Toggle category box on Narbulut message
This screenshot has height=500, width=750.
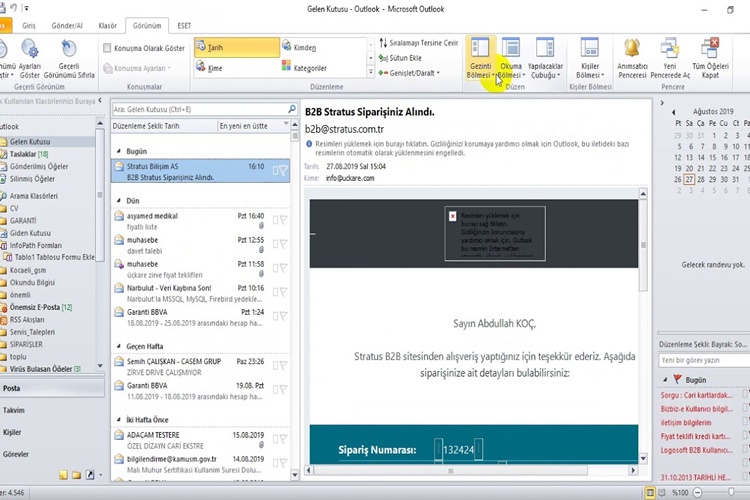coord(276,292)
